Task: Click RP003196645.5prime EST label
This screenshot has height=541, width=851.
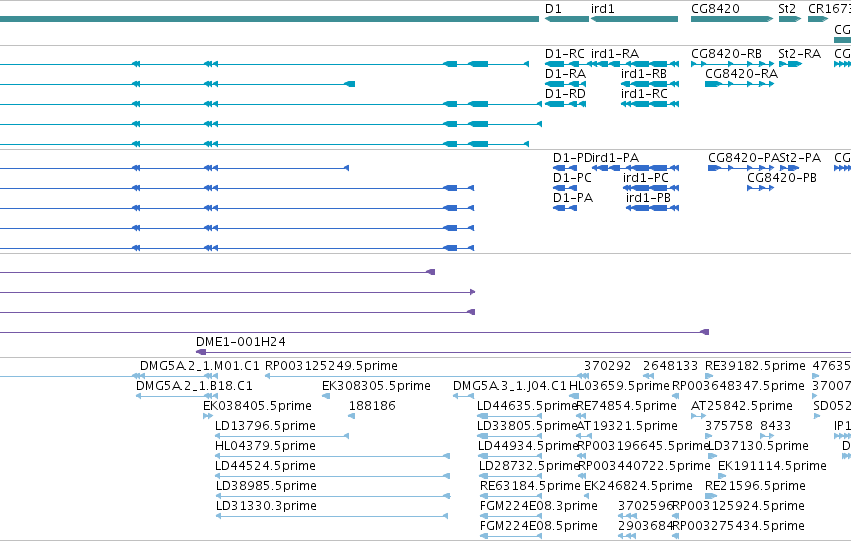Action: (644, 446)
